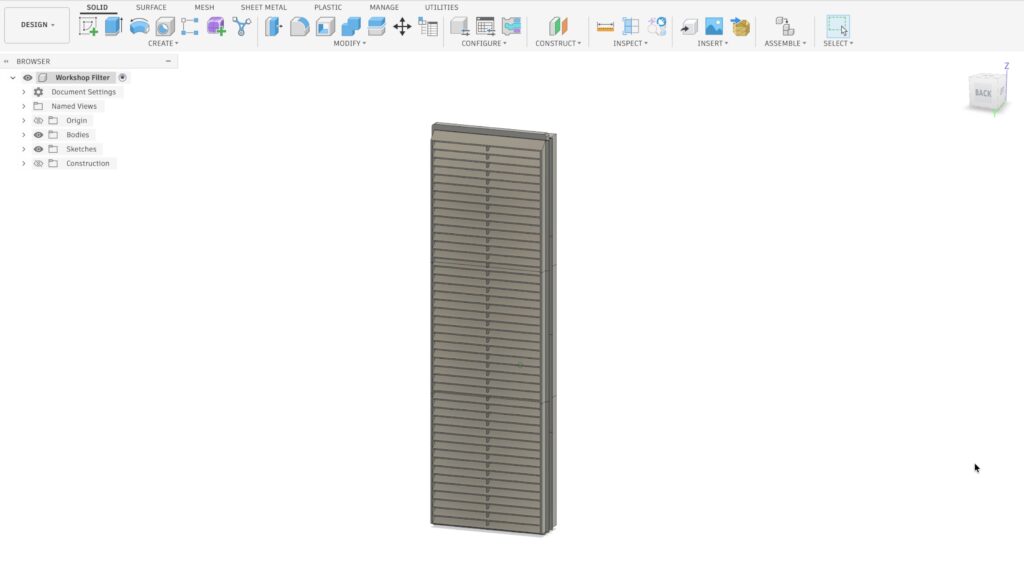Click the BACK face of ViewCube
This screenshot has height=573, width=1024.
(983, 93)
